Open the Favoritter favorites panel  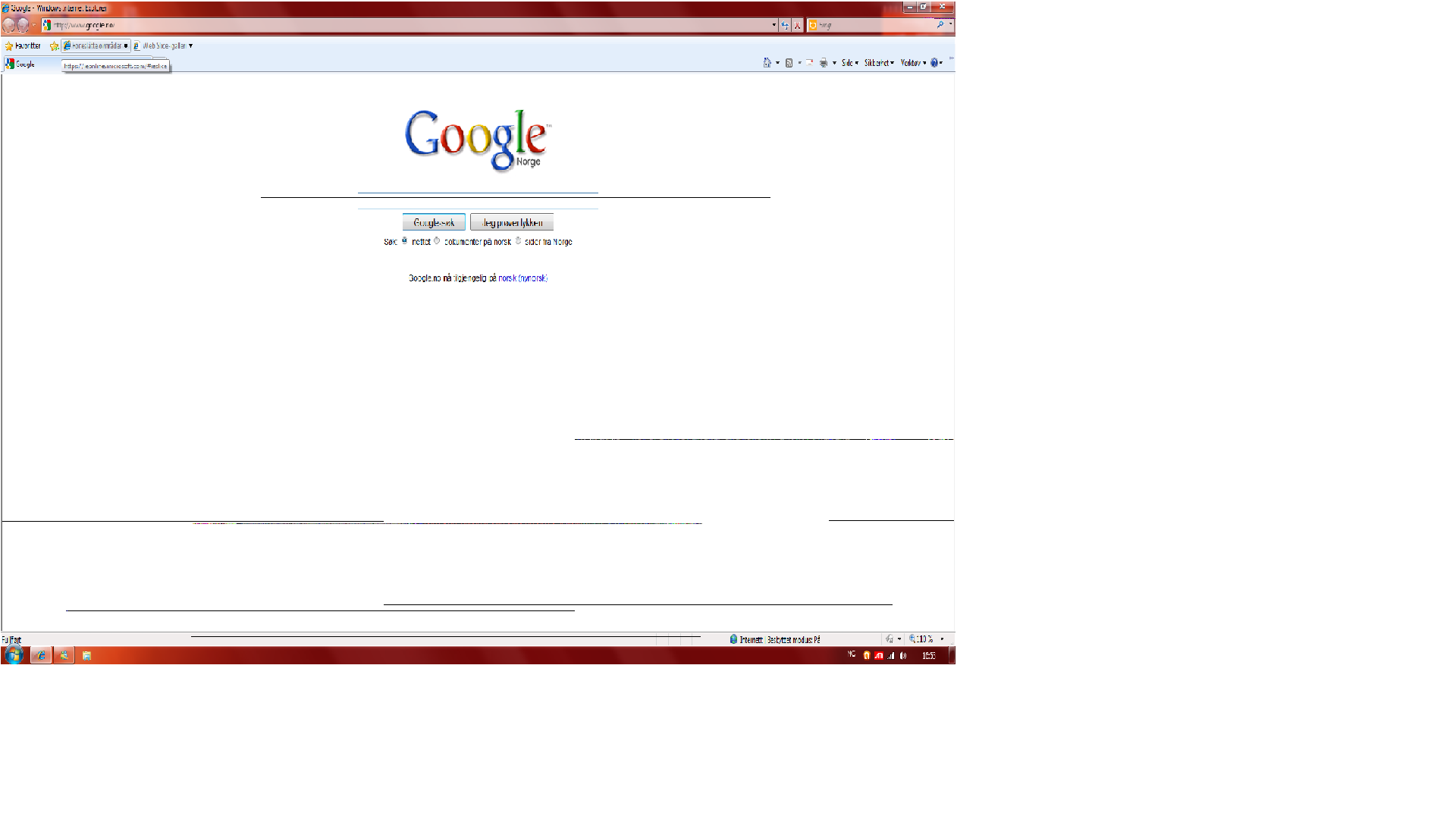[x=23, y=45]
